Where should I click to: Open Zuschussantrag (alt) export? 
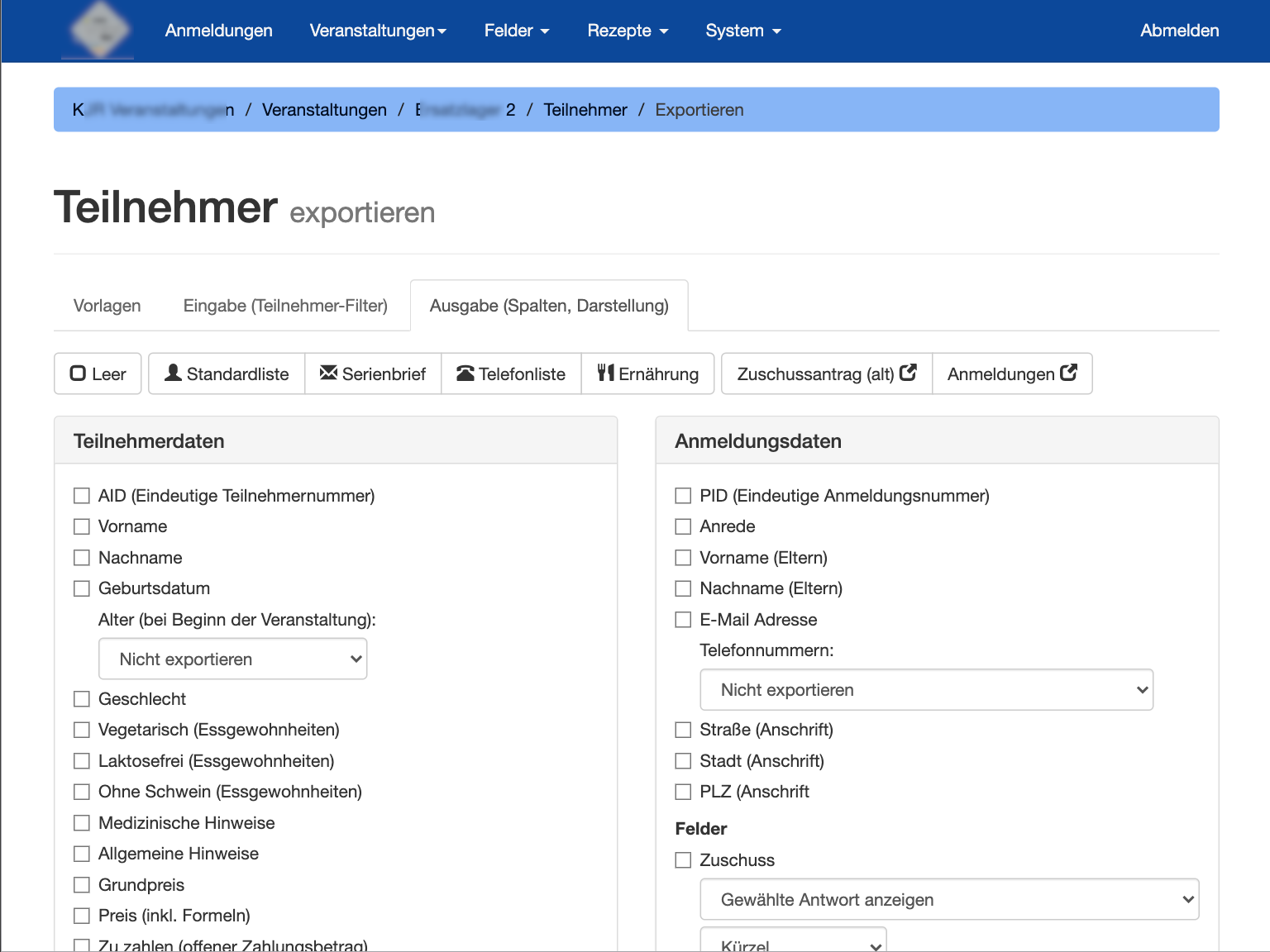click(x=827, y=374)
